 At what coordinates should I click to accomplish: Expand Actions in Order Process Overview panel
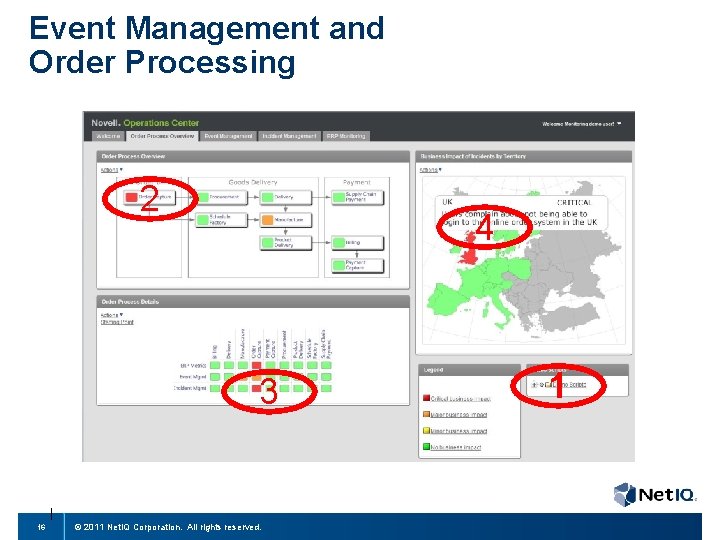click(111, 170)
